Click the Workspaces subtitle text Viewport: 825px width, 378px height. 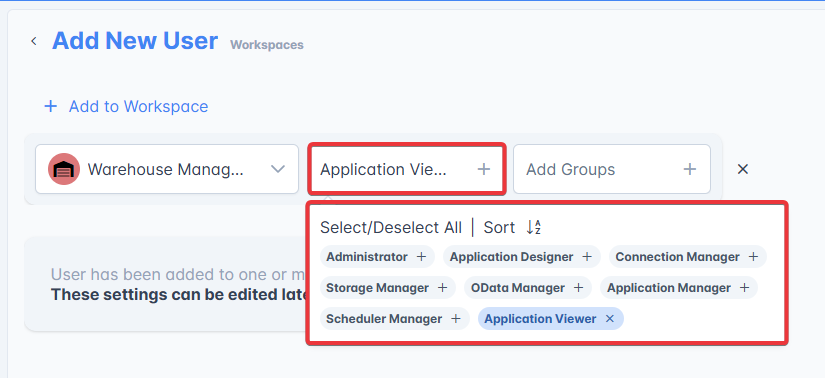267,45
